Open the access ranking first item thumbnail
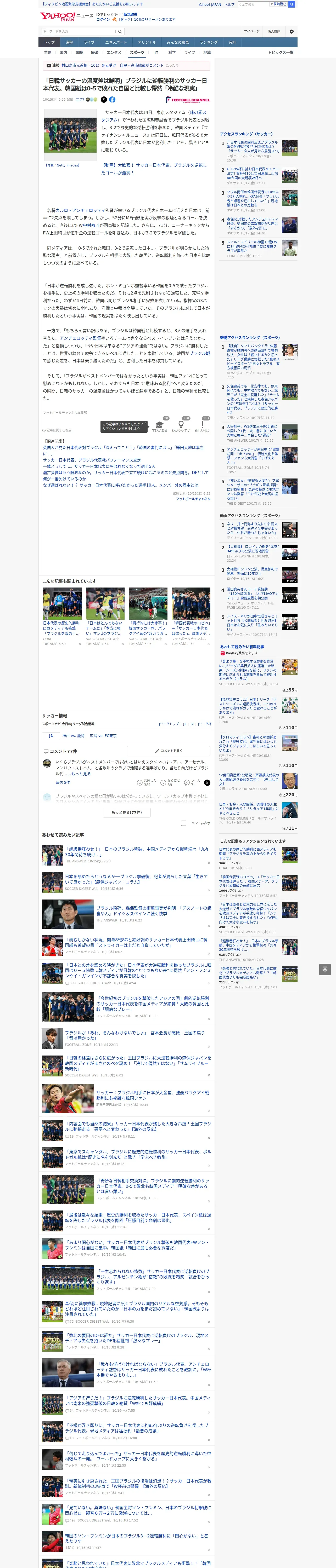Image resolution: width=336 pixels, height=1568 pixels. 290,148
